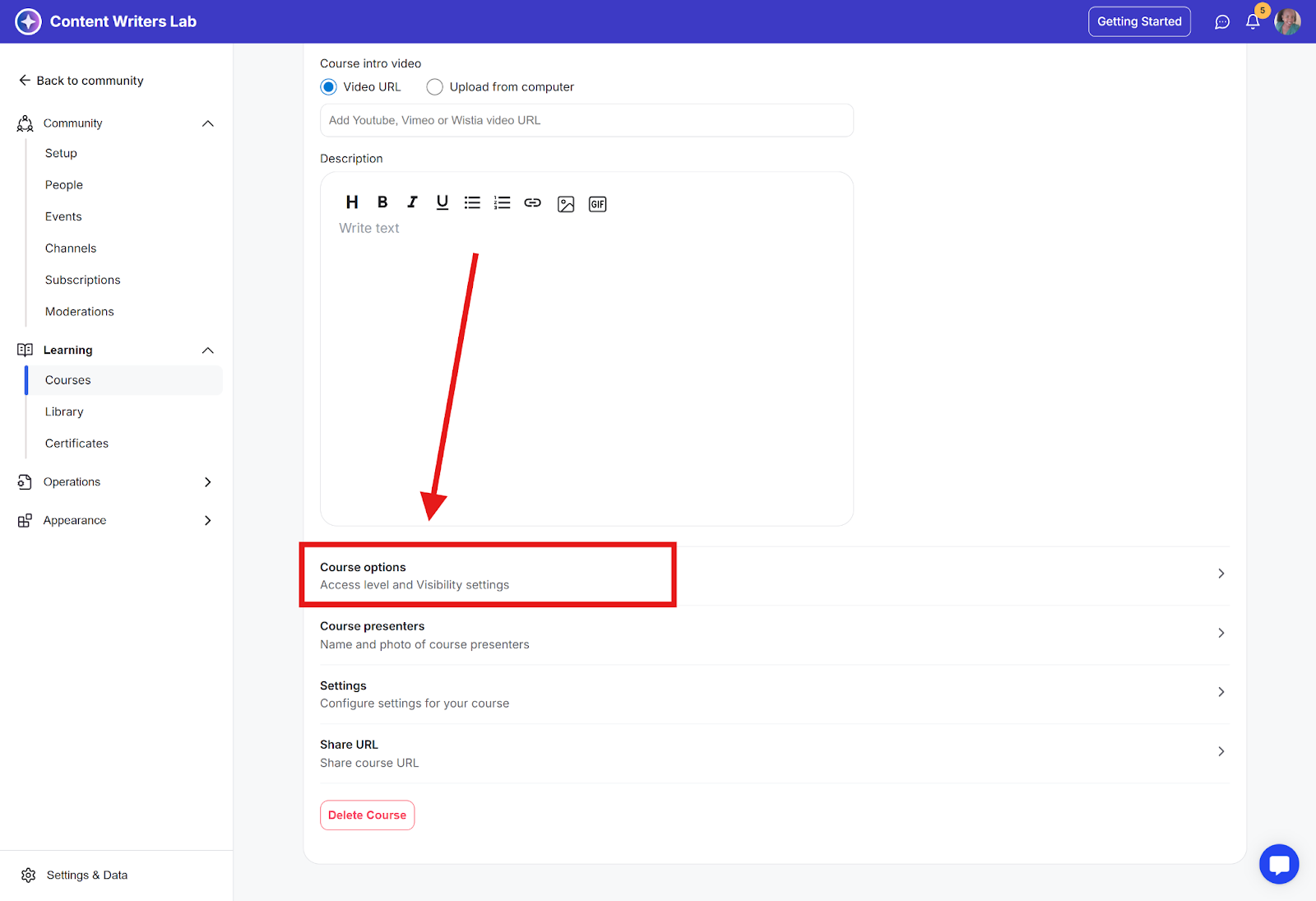1316x901 pixels.
Task: Expand the Course options row chevron
Action: coord(1221,574)
